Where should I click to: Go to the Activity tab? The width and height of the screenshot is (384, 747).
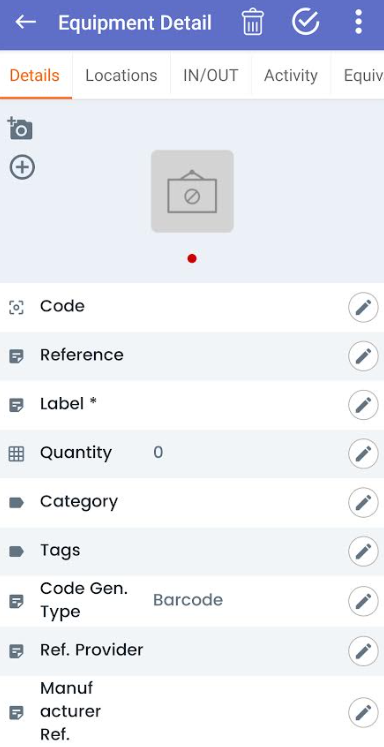click(x=291, y=75)
